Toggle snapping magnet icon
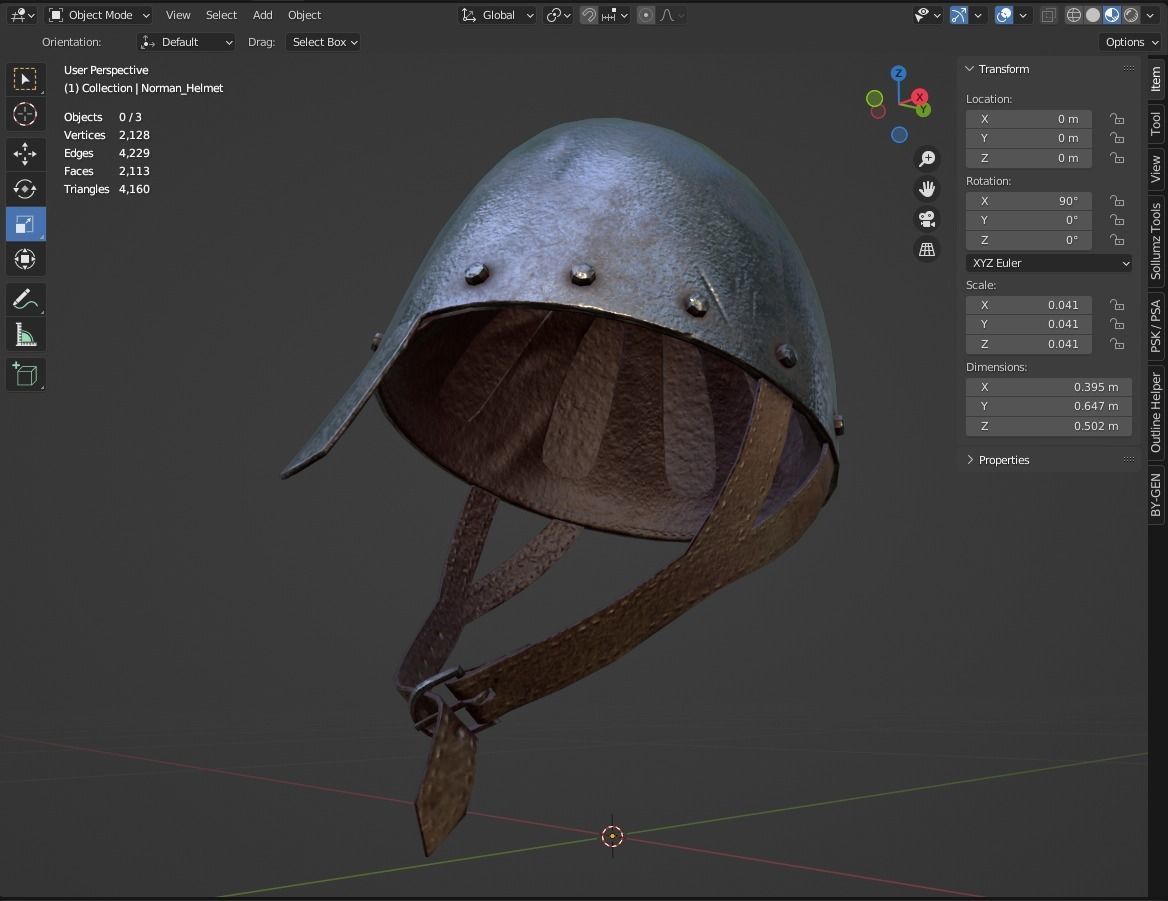This screenshot has height=901, width=1168. click(588, 15)
